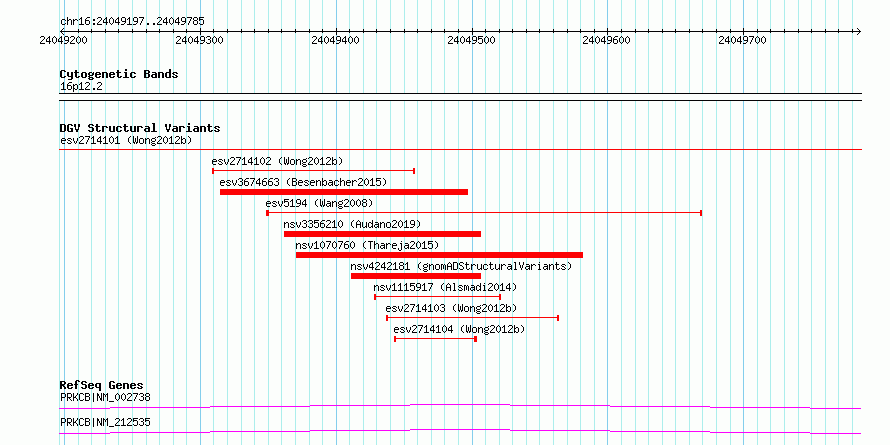Click ruler position 24049500

click(x=471, y=40)
